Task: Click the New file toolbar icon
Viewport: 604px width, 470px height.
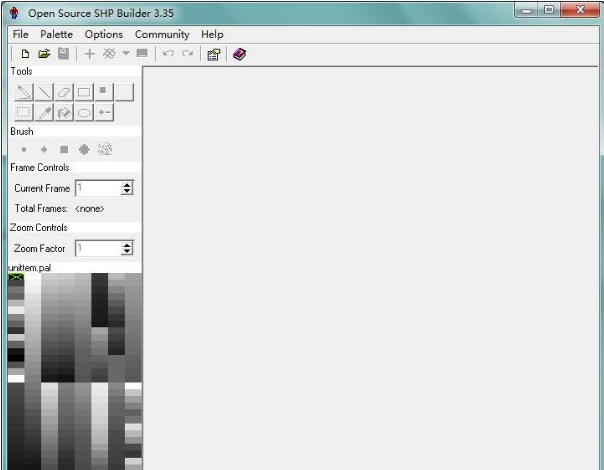Action: [x=25, y=54]
